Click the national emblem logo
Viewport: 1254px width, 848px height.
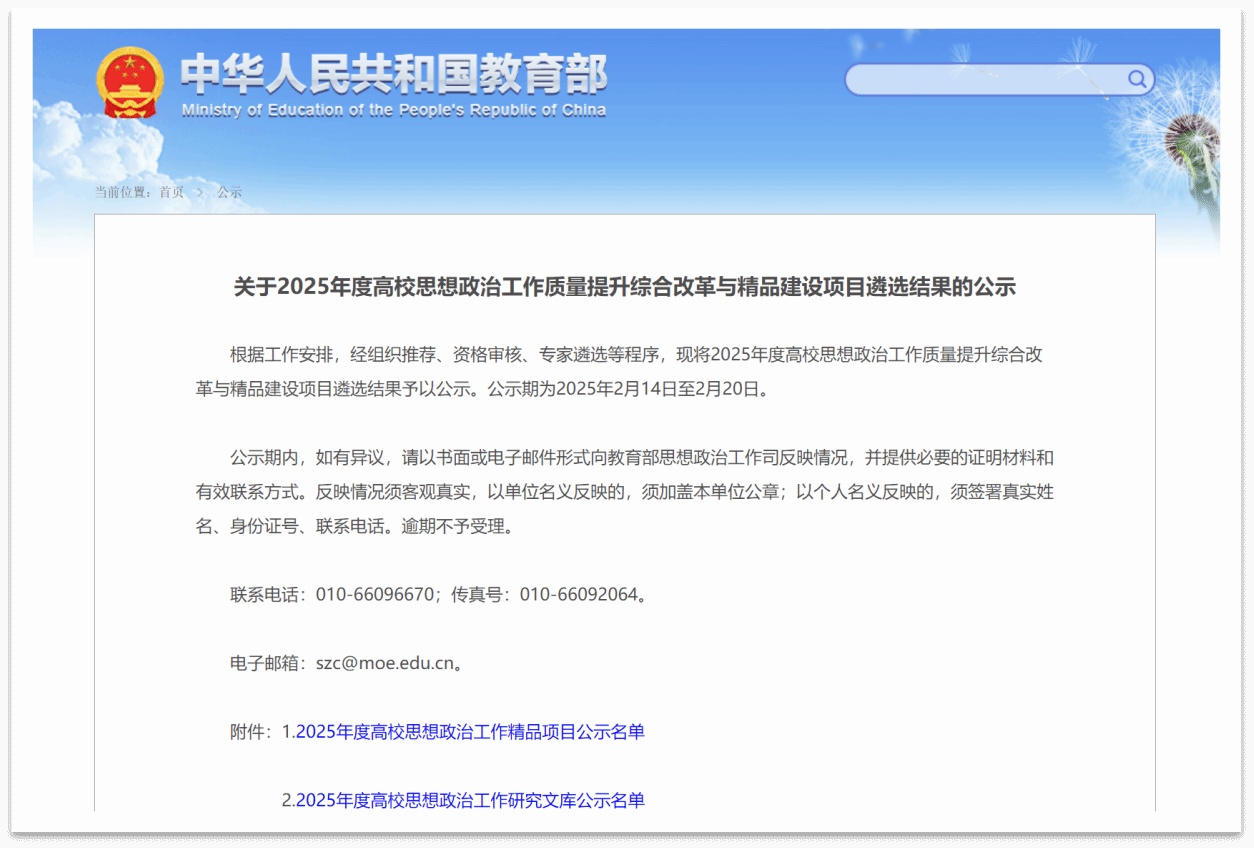point(128,82)
